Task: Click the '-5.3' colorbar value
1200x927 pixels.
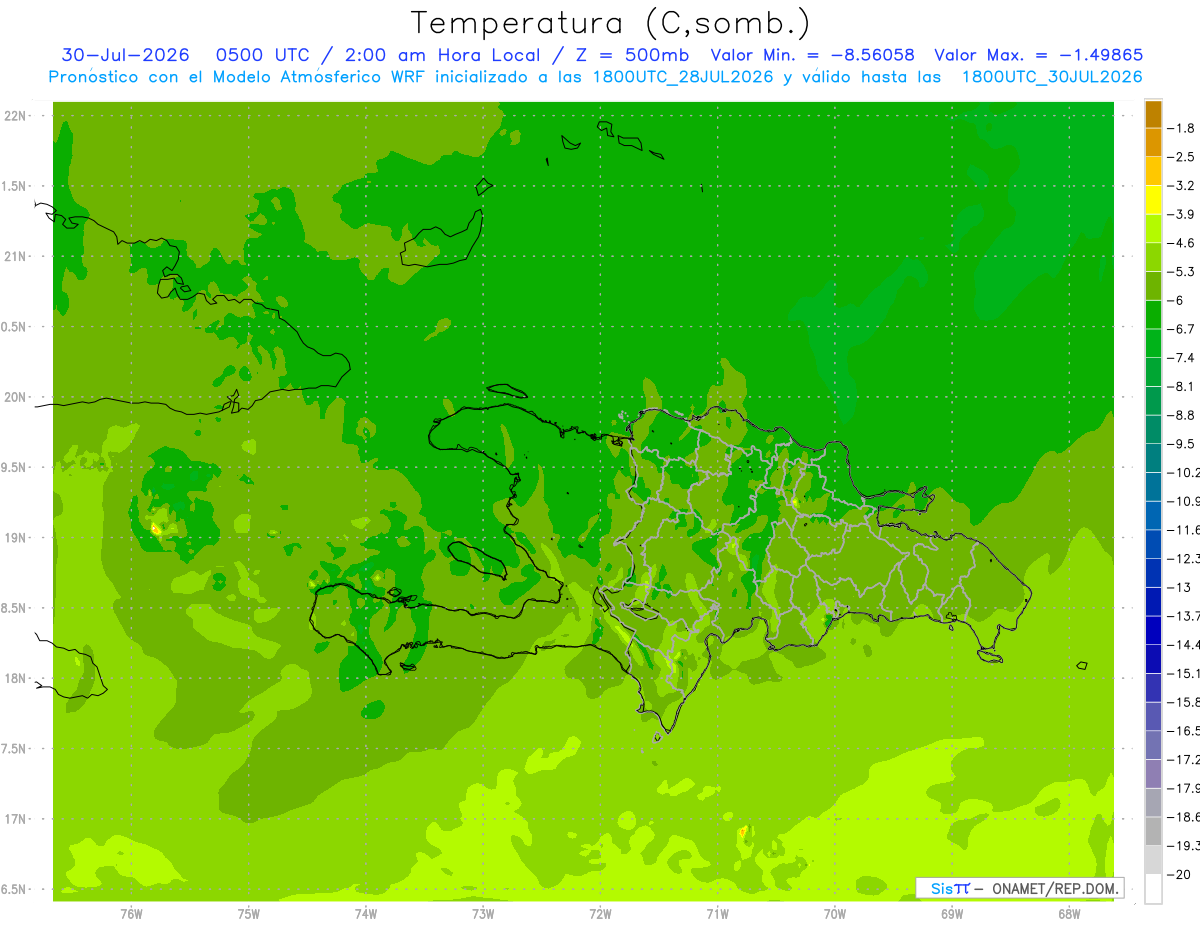Action: pos(1181,271)
